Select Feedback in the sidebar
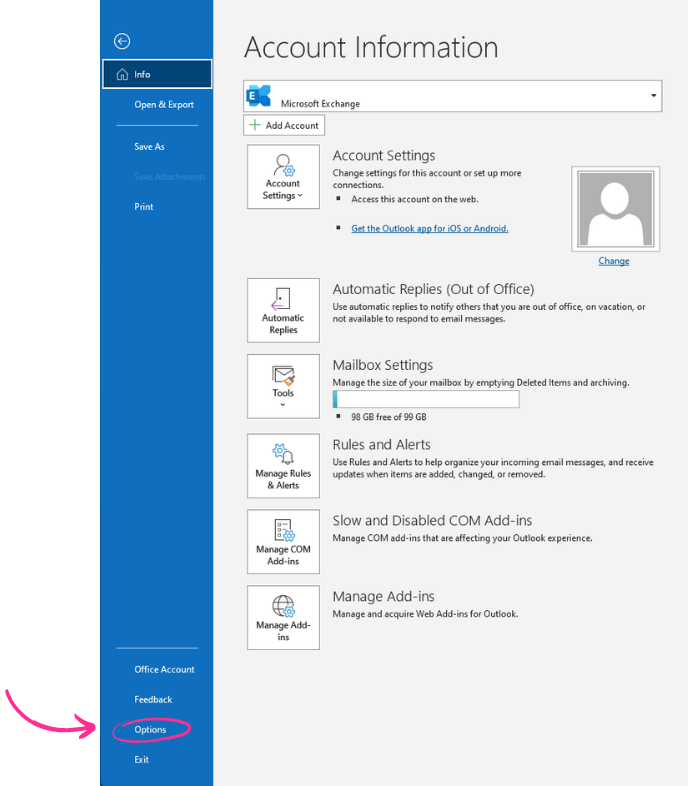Image resolution: width=690 pixels, height=786 pixels. tap(153, 699)
